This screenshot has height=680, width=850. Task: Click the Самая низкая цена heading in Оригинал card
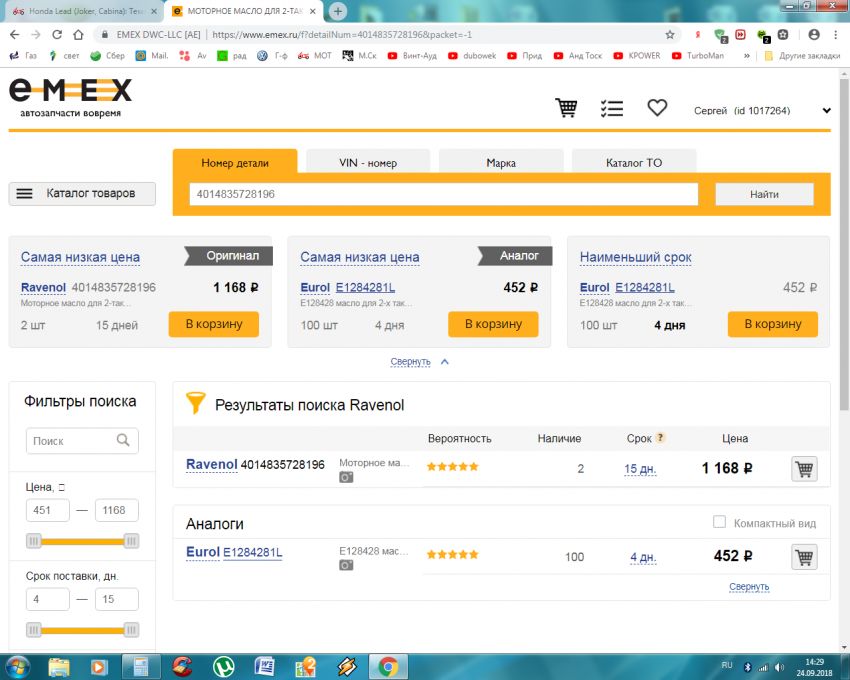tap(80, 257)
